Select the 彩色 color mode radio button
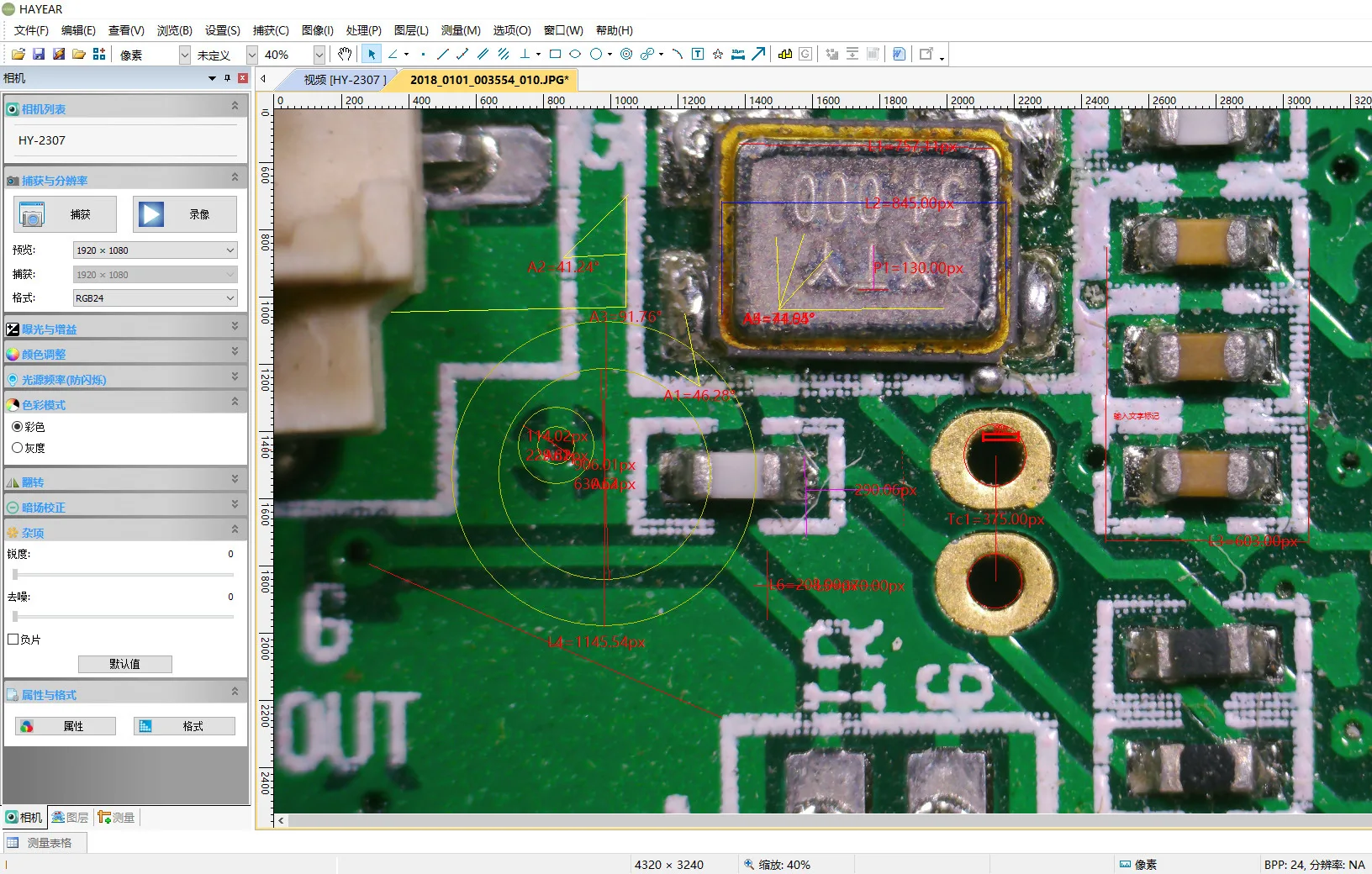This screenshot has height=874, width=1372. click(x=17, y=427)
